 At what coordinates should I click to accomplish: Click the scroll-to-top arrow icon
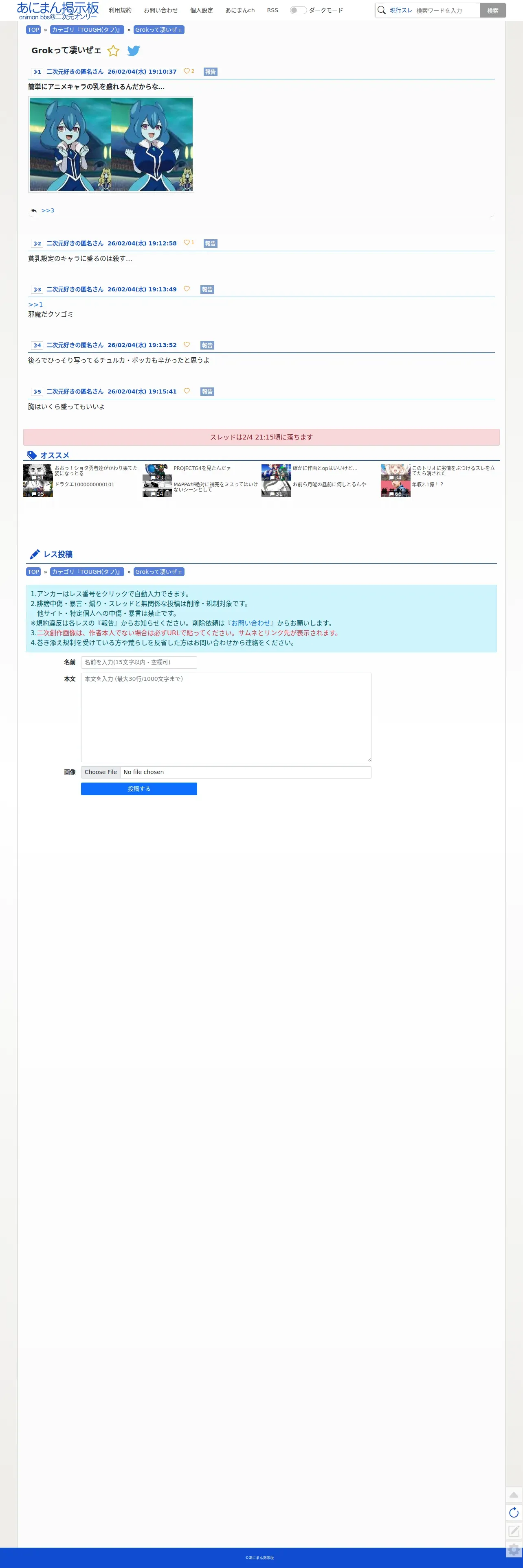point(514,1494)
